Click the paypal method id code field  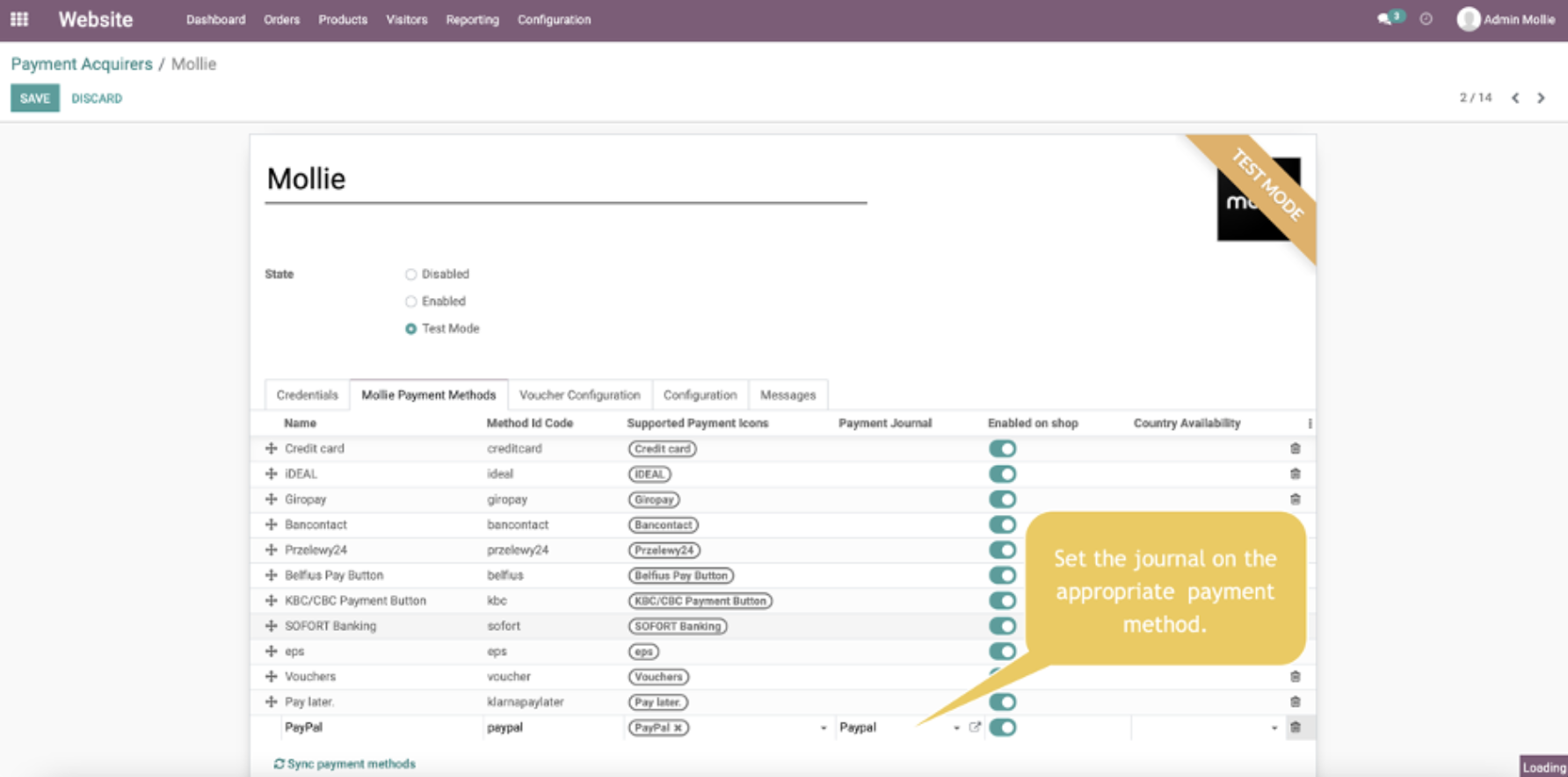(553, 728)
